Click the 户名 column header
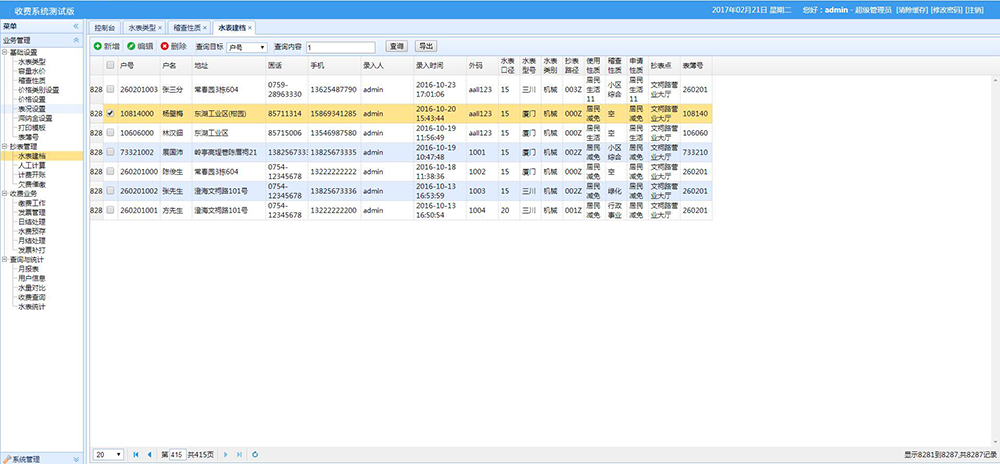The image size is (1000, 464). click(x=175, y=66)
